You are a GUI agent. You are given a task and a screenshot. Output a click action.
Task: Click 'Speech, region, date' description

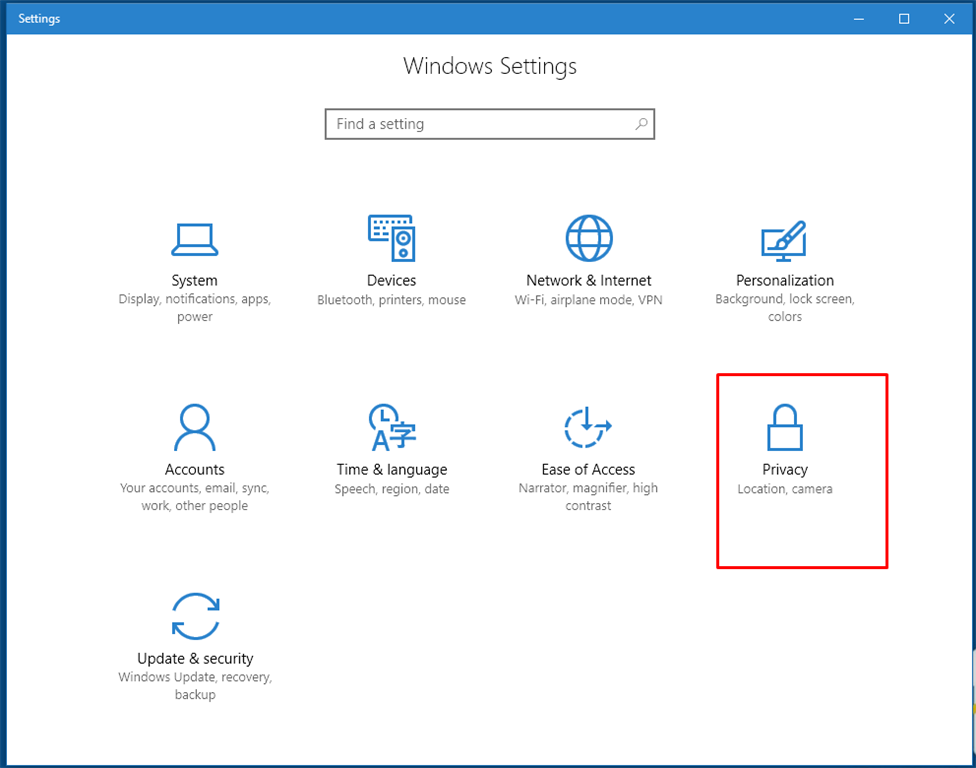(392, 489)
